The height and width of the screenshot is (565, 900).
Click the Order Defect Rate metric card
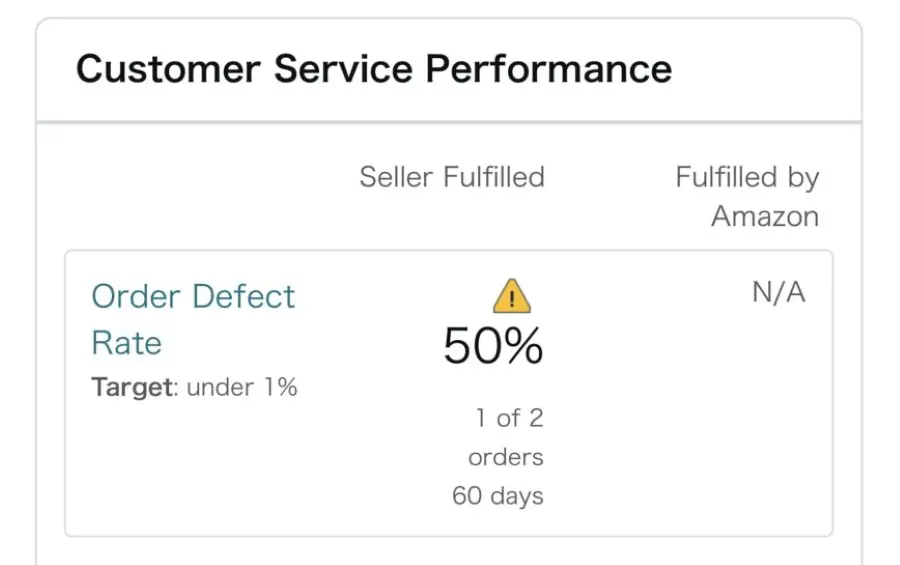(x=449, y=393)
